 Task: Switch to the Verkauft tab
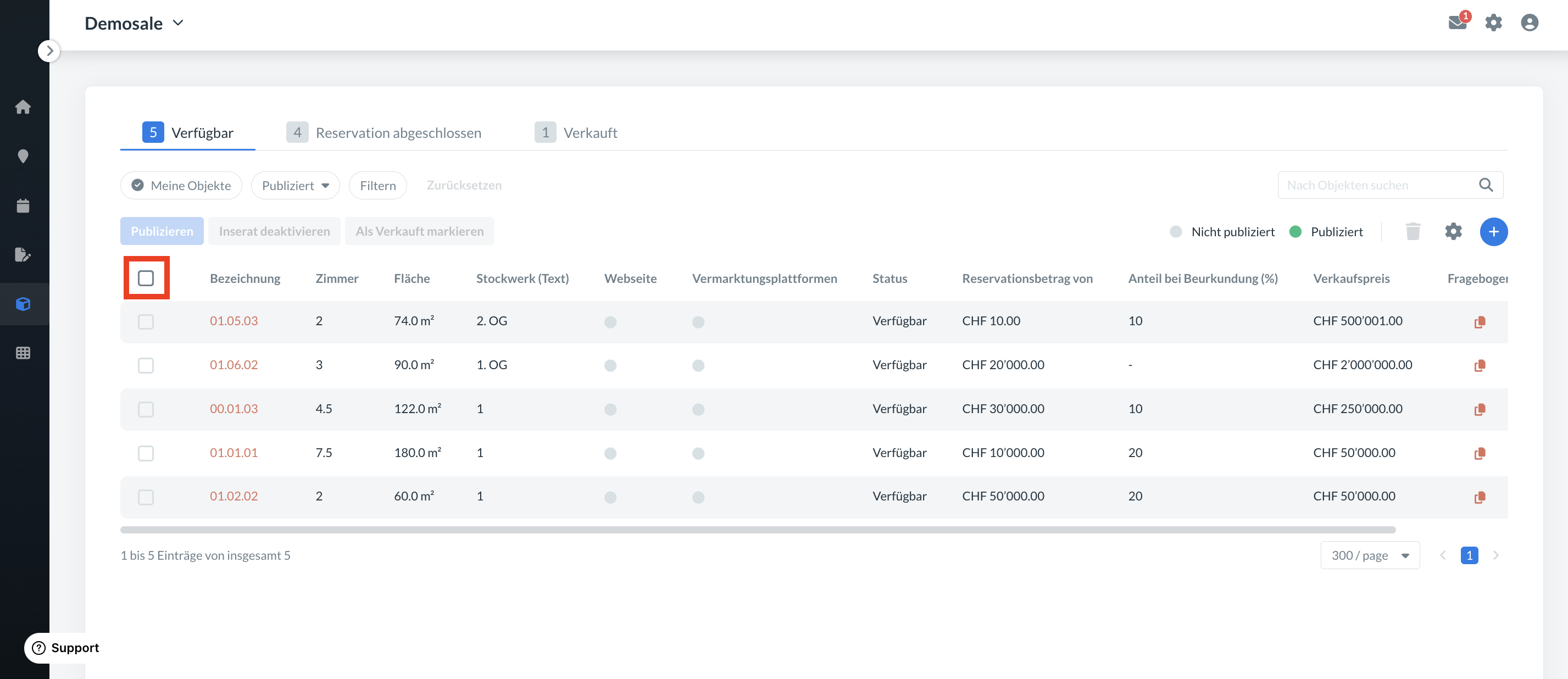point(576,132)
